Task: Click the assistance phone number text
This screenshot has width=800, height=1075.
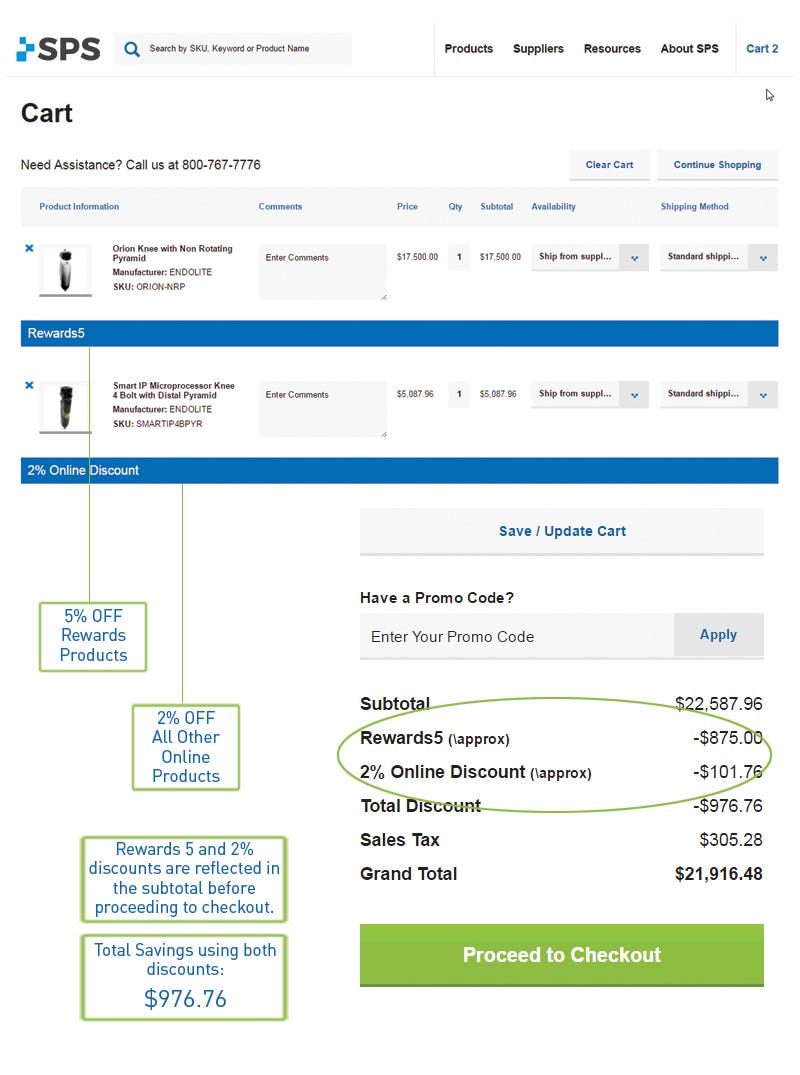Action: tap(221, 165)
